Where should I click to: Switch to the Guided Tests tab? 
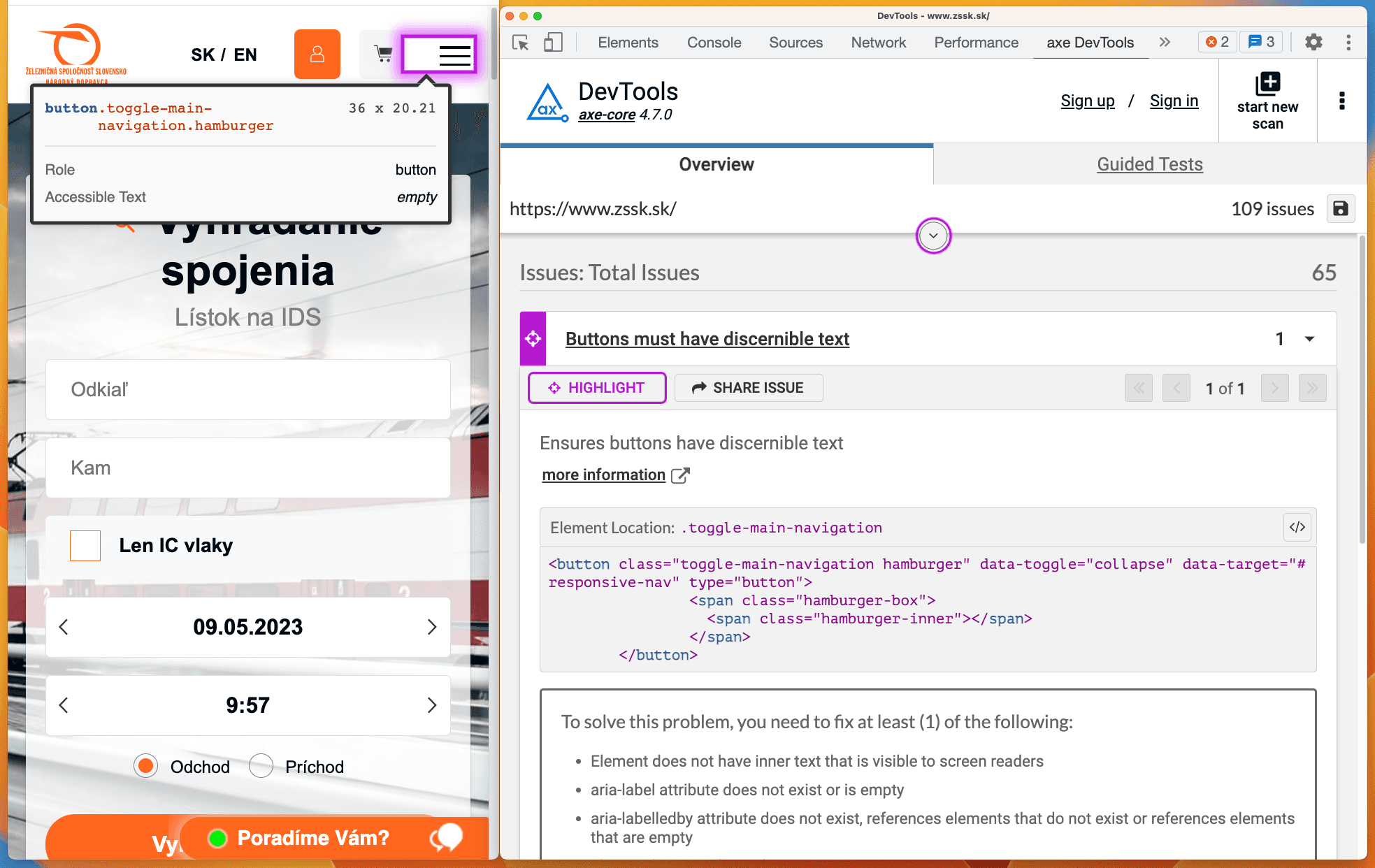point(1149,164)
